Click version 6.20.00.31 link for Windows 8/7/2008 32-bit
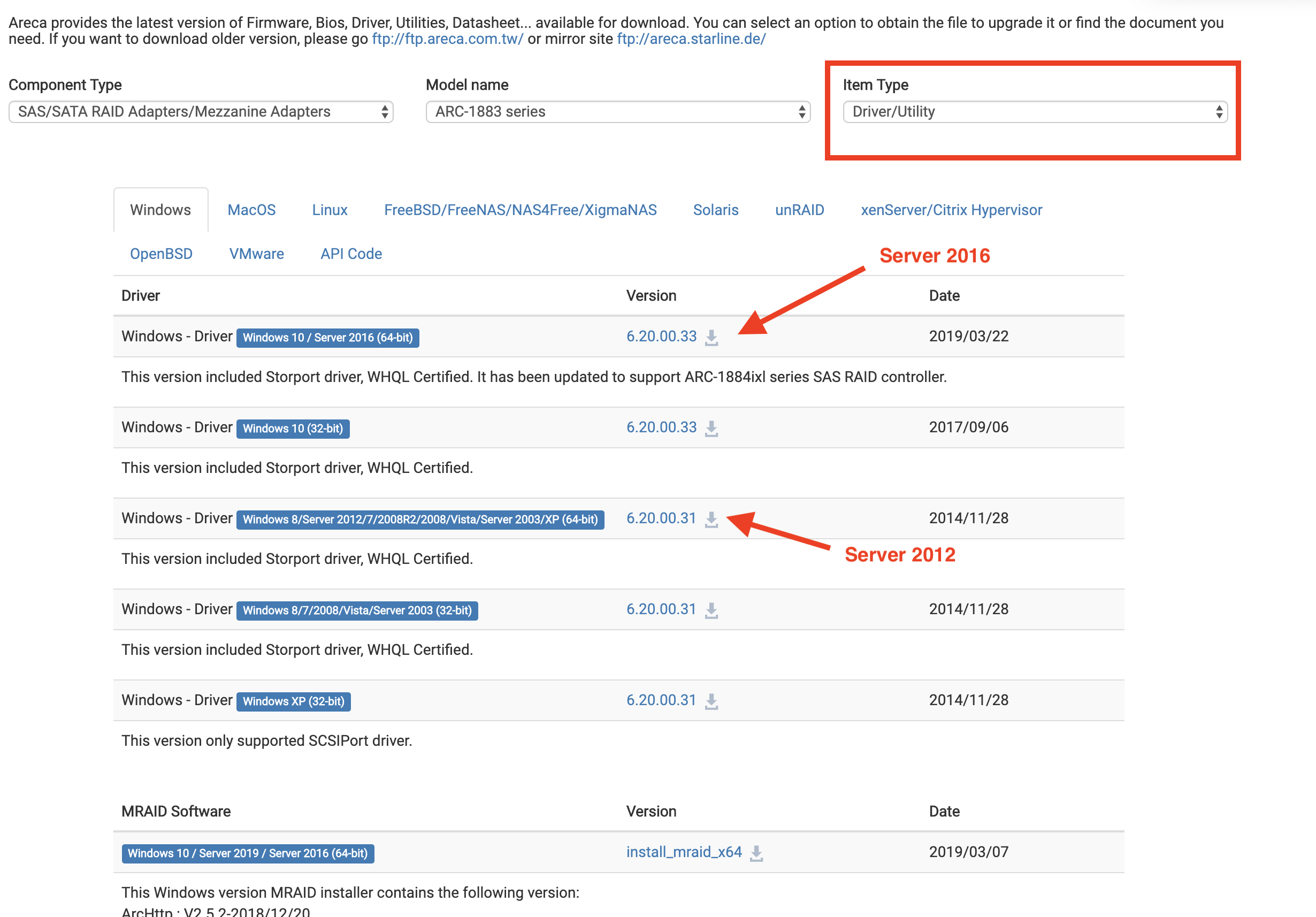The height and width of the screenshot is (917, 1316). 661,609
